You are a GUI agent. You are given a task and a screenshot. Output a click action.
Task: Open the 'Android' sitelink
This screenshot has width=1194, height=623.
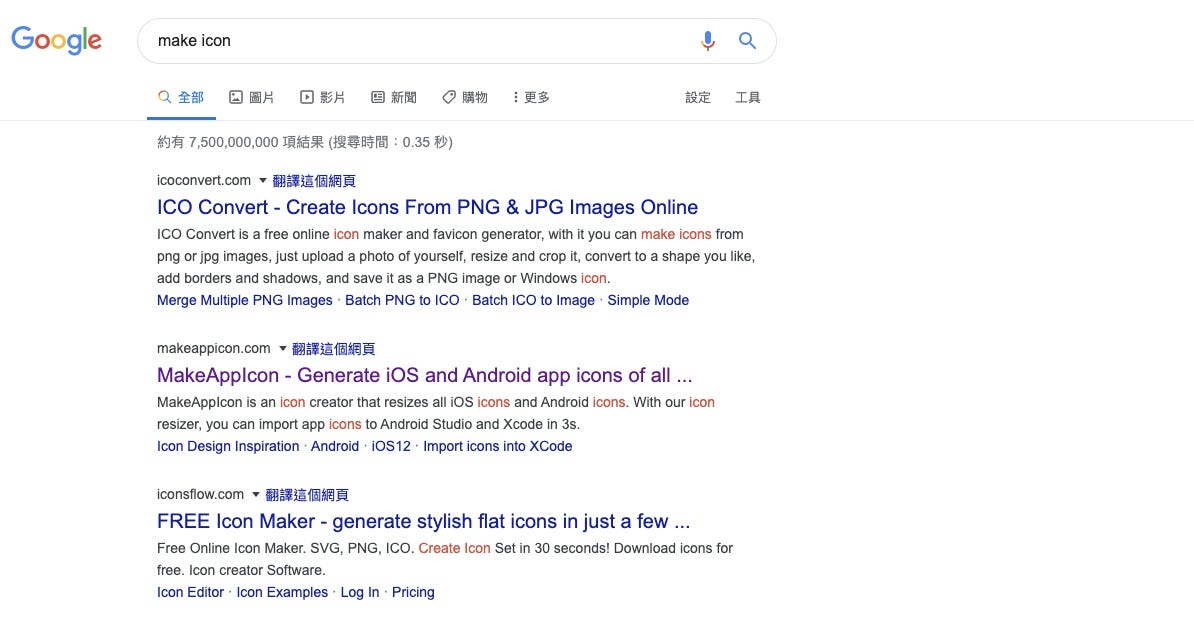point(334,446)
